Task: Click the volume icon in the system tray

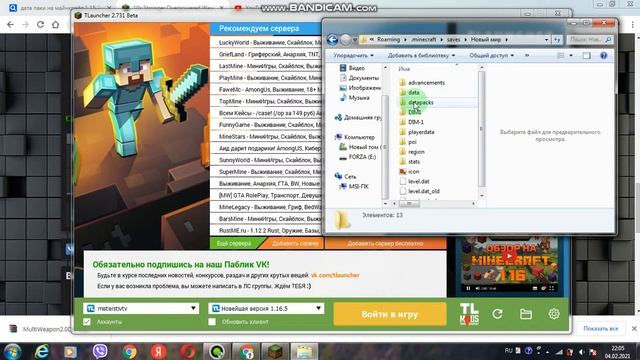Action: 581,351
